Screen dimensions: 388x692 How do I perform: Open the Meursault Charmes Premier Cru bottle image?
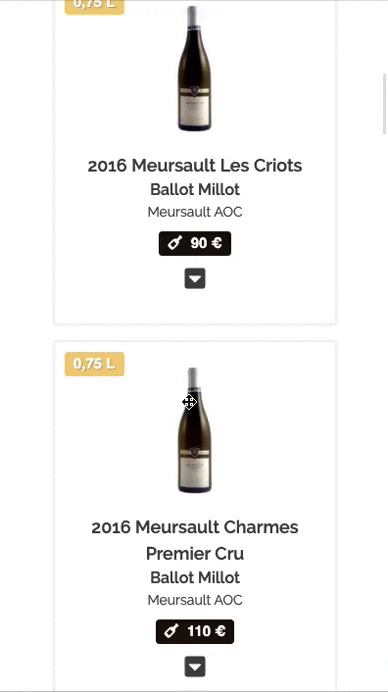(194, 430)
